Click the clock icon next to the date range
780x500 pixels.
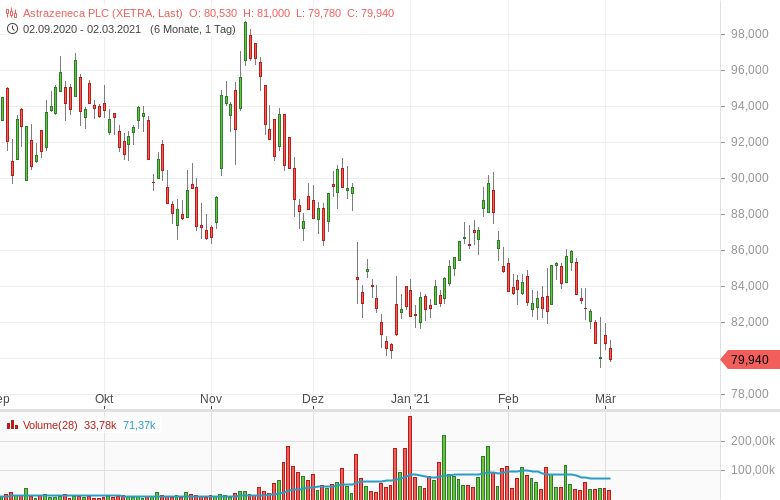tap(12, 29)
